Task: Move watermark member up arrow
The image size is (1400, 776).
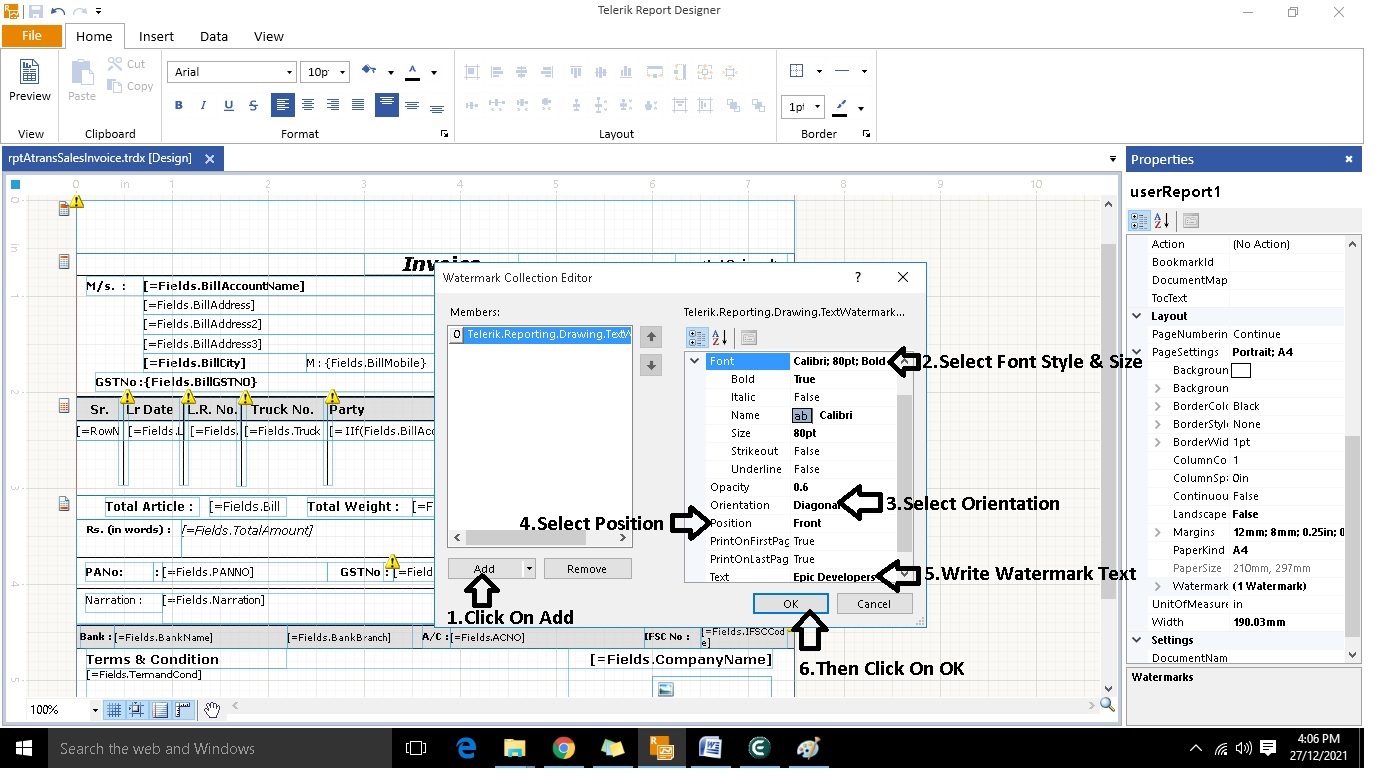Action: click(x=650, y=337)
